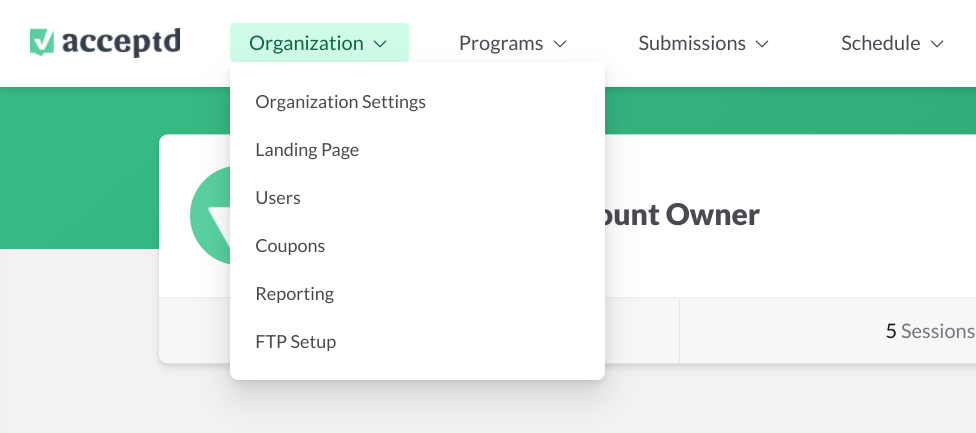Select Organization Settings menu item
The width and height of the screenshot is (976, 433).
340,101
